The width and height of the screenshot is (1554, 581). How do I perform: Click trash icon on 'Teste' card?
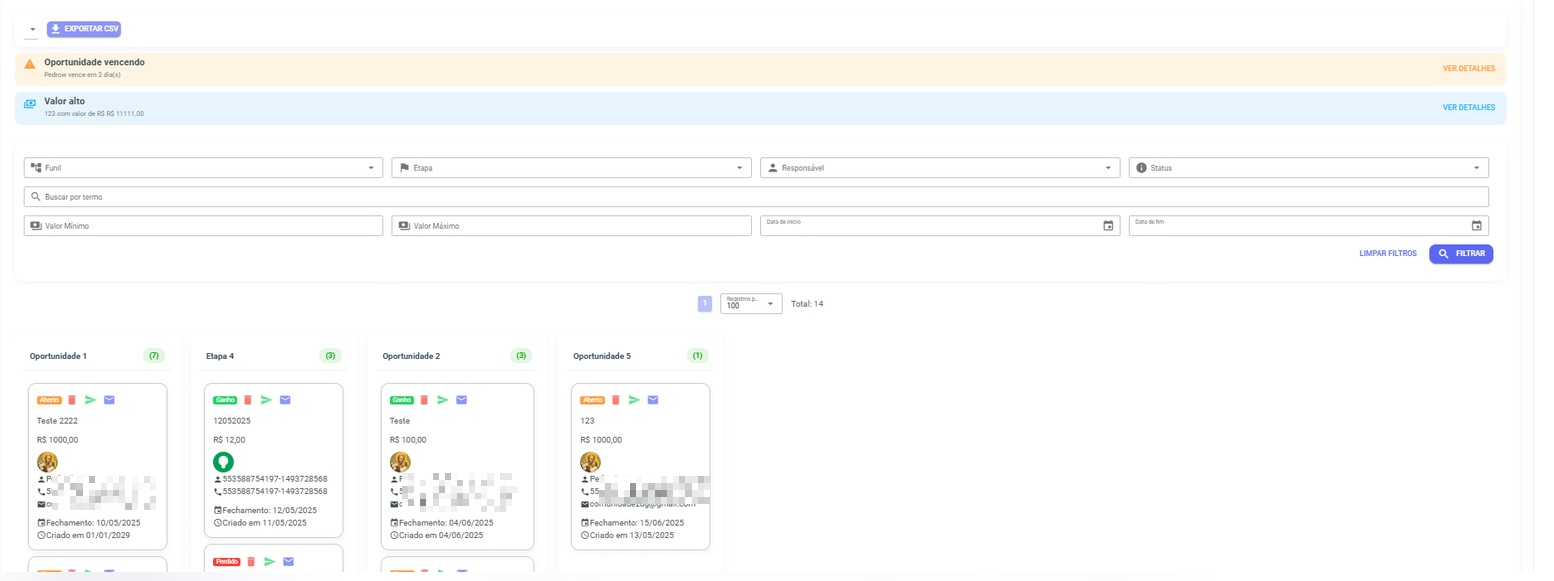tap(424, 400)
